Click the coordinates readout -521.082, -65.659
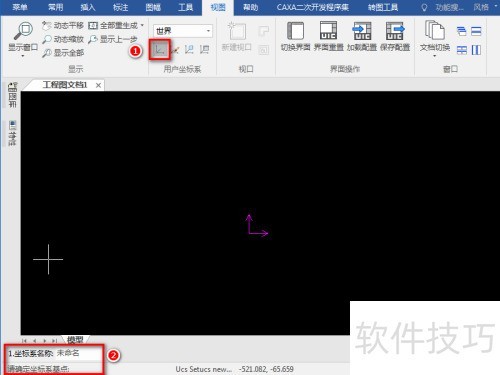 266,369
